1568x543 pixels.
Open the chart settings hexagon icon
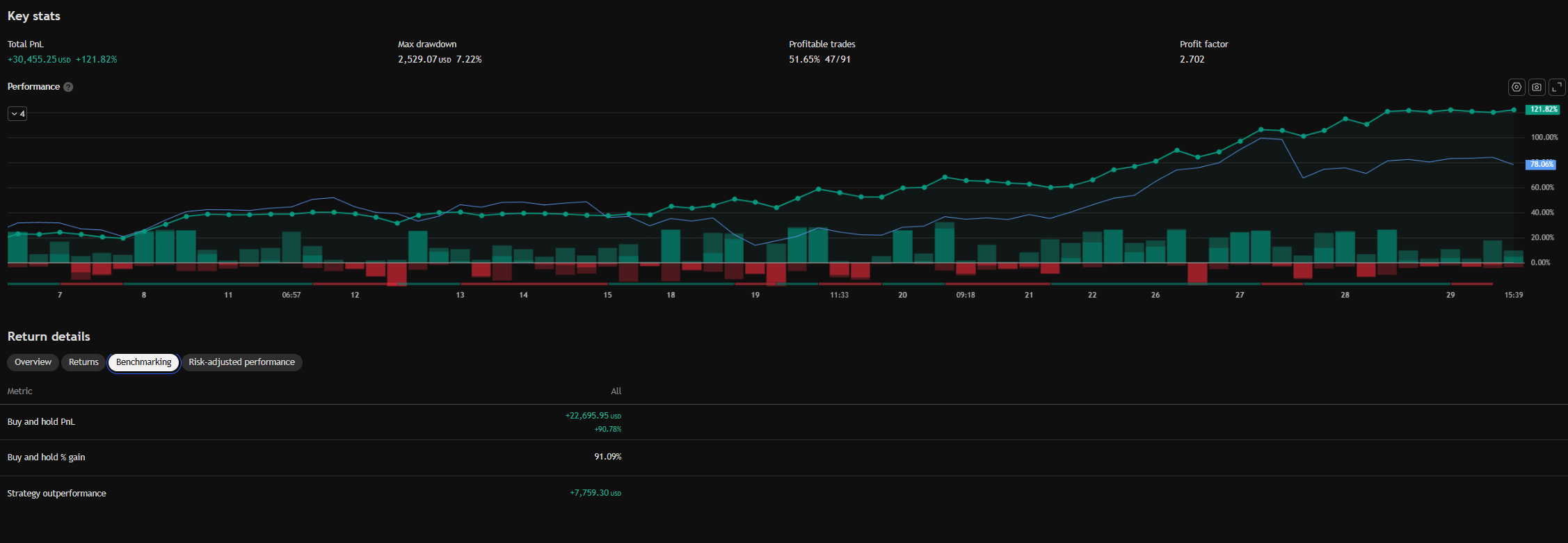click(1517, 87)
